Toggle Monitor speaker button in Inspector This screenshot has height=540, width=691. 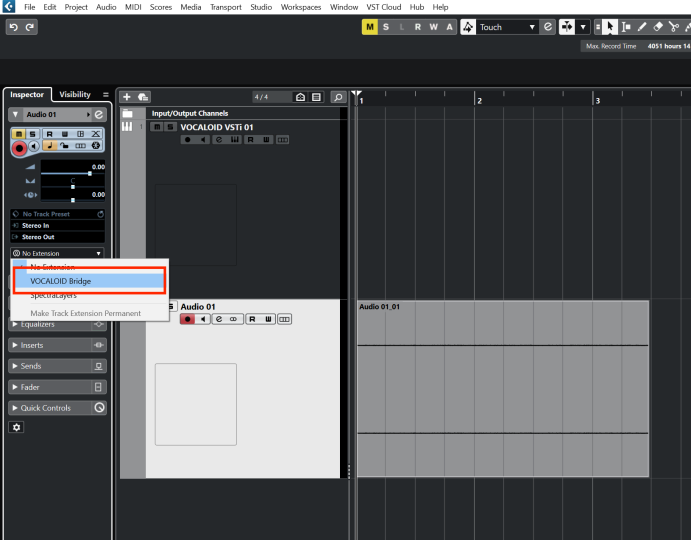click(x=34, y=146)
